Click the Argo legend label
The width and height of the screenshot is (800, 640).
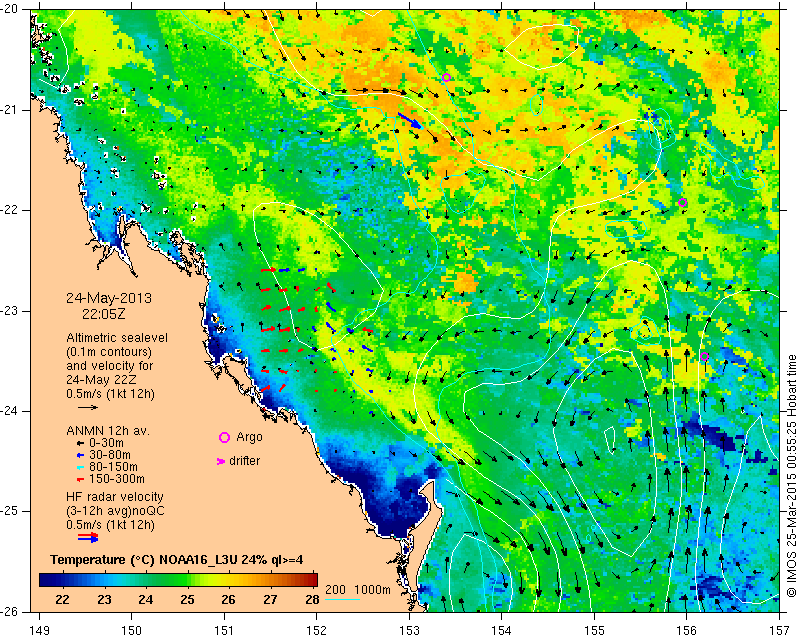point(249,437)
